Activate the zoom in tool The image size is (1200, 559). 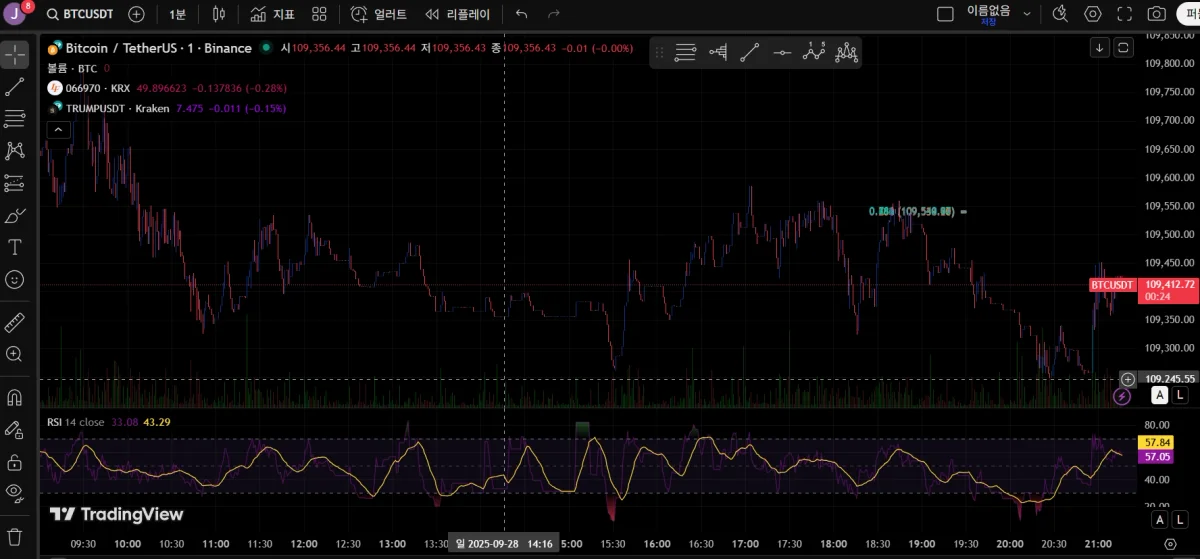click(x=15, y=354)
